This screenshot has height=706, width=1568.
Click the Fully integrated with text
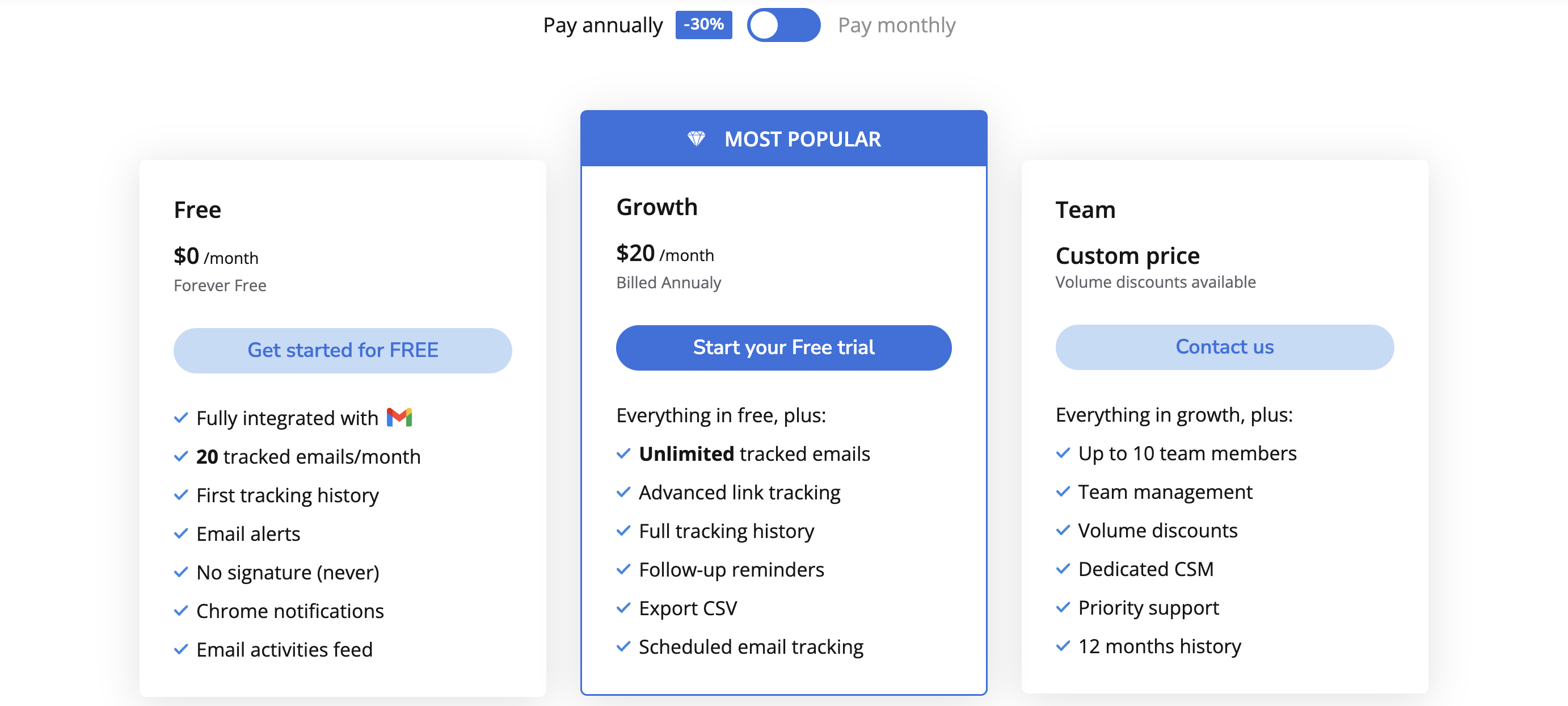(x=286, y=418)
